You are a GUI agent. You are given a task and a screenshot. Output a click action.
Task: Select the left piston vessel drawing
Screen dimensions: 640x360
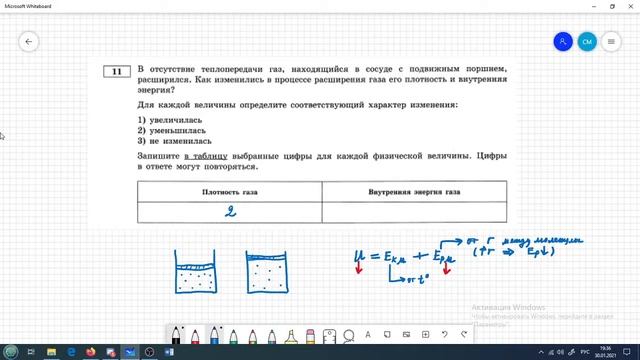tap(196, 271)
